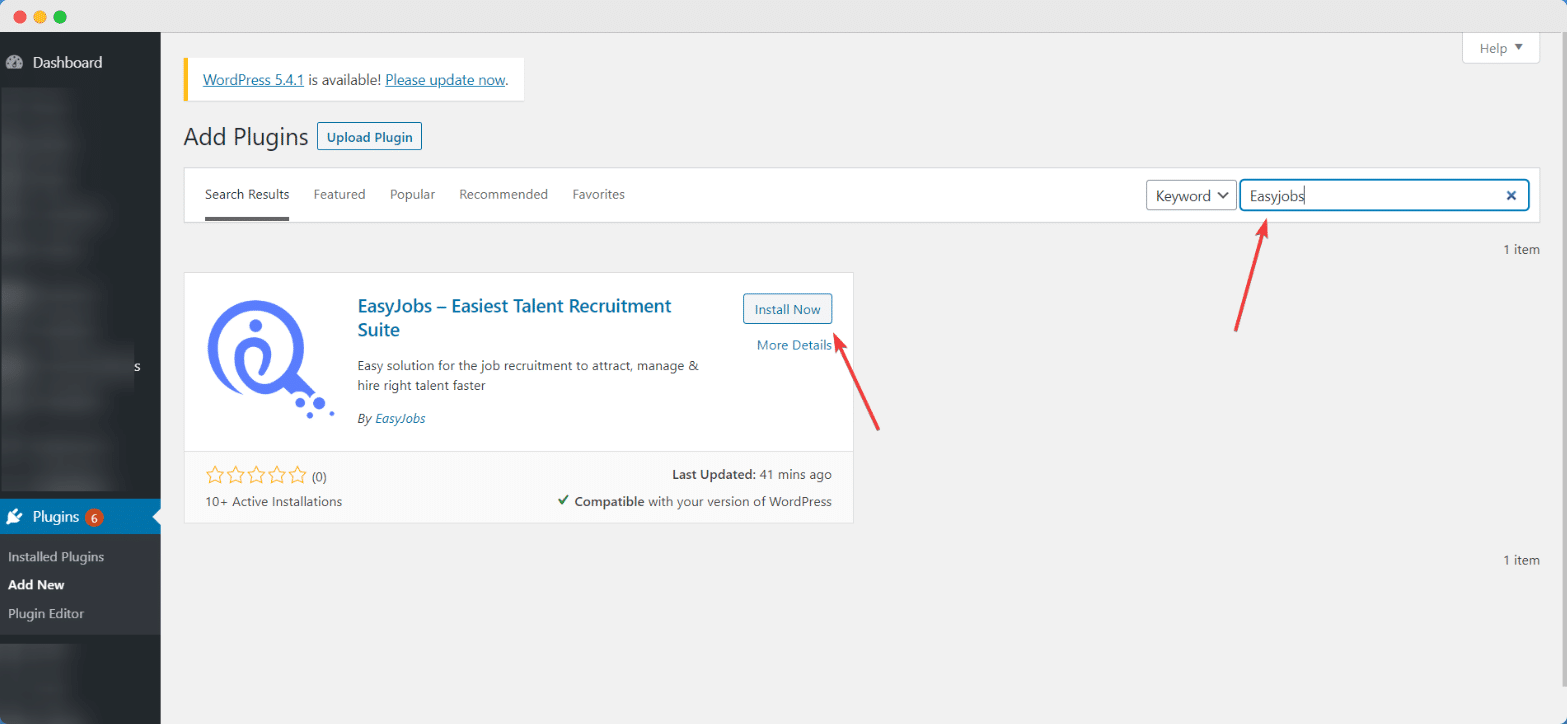Switch to the Featured tab
The image size is (1567, 724).
click(339, 194)
